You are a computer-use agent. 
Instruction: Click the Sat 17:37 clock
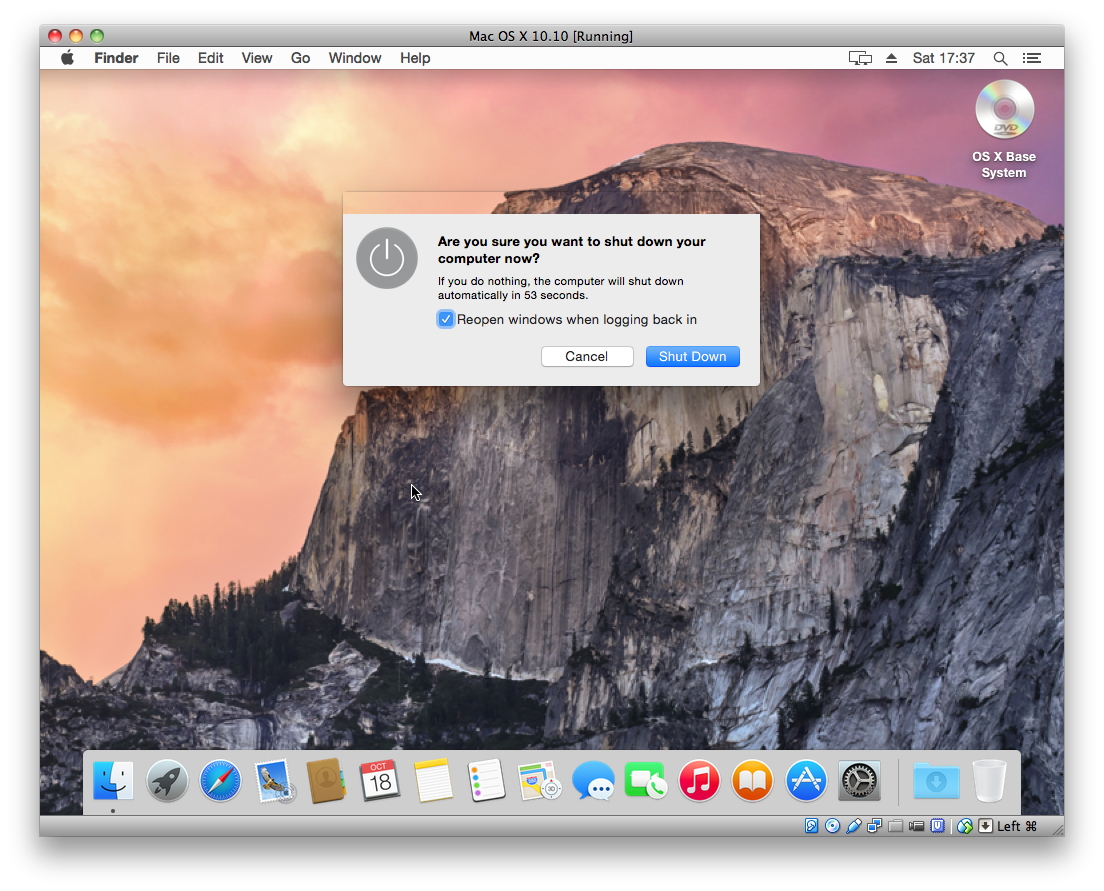[943, 58]
